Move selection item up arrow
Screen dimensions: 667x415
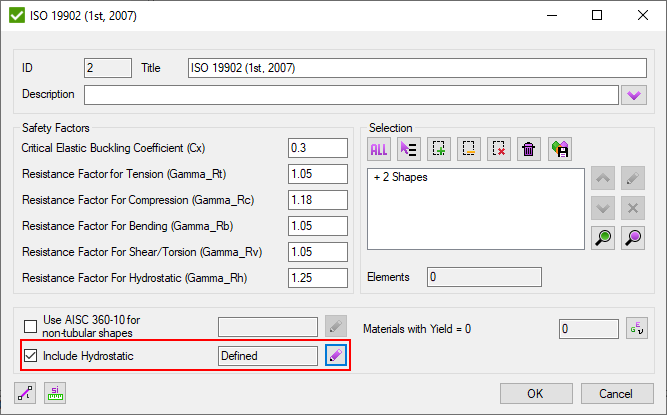point(603,178)
